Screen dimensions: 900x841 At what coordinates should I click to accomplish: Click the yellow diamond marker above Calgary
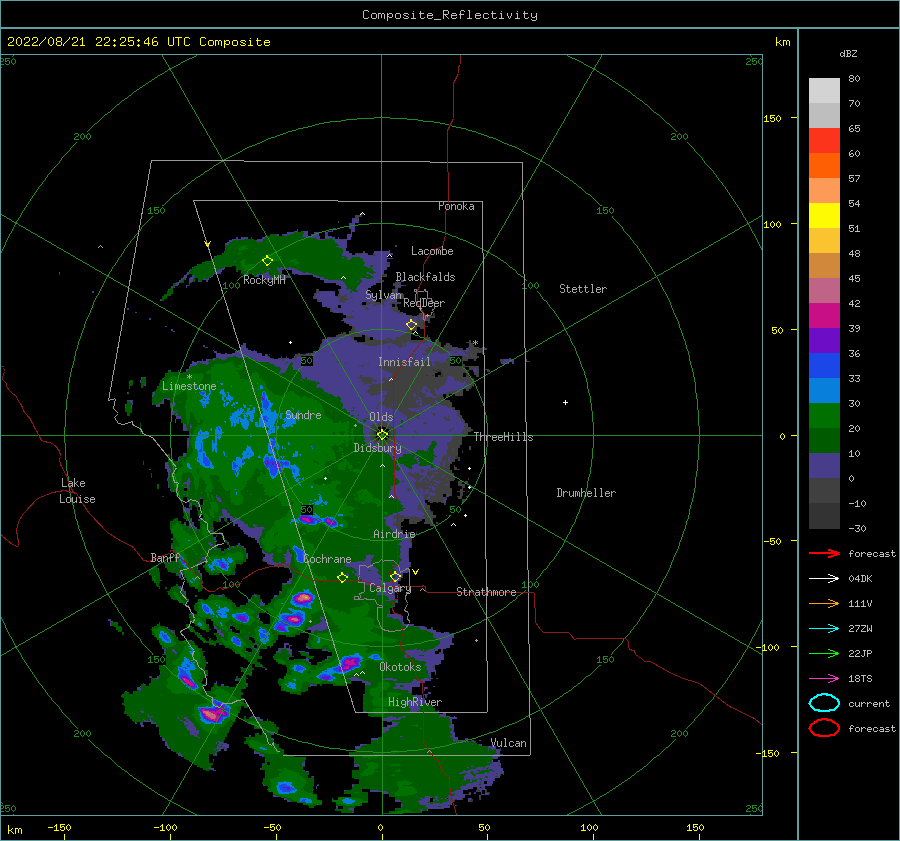point(395,576)
